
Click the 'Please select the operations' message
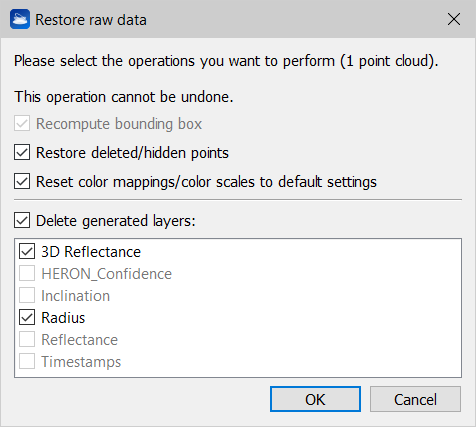pos(226,61)
